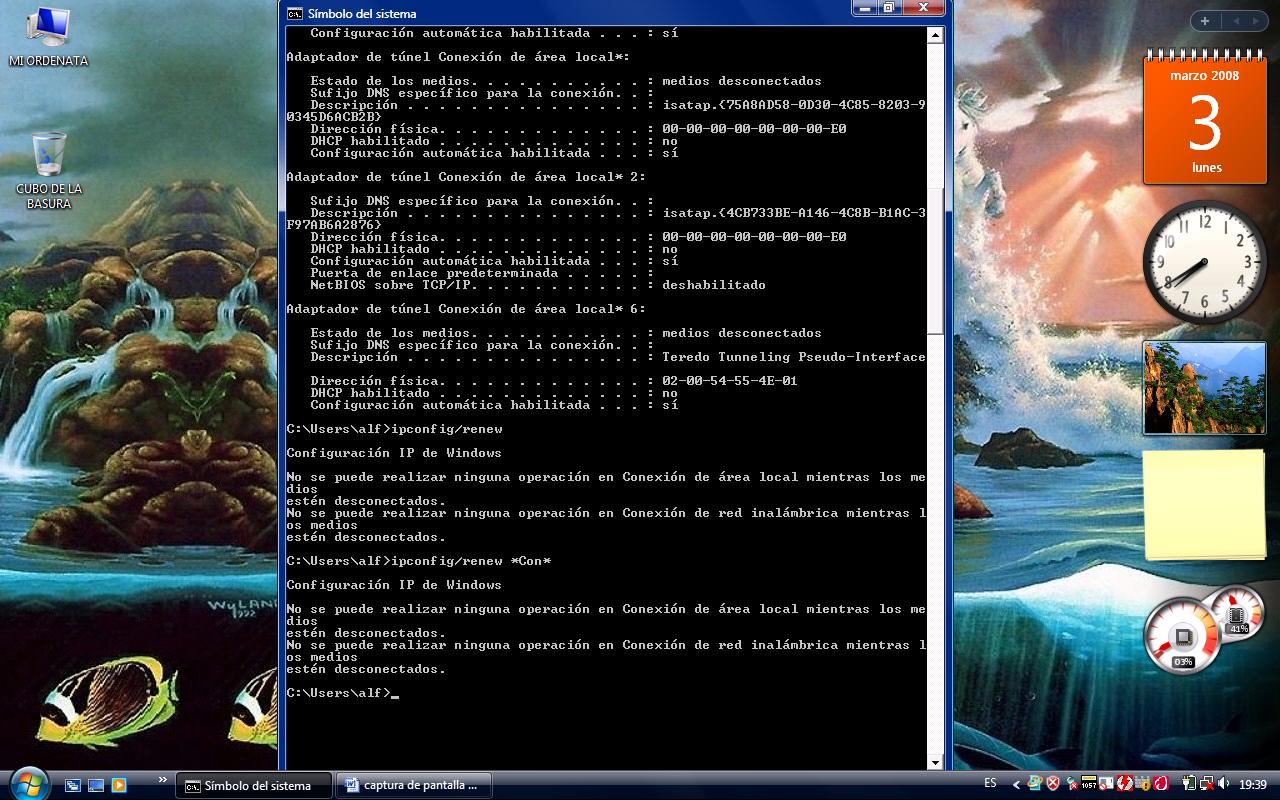Click the taskbar clock showing 19:39

click(x=1252, y=785)
